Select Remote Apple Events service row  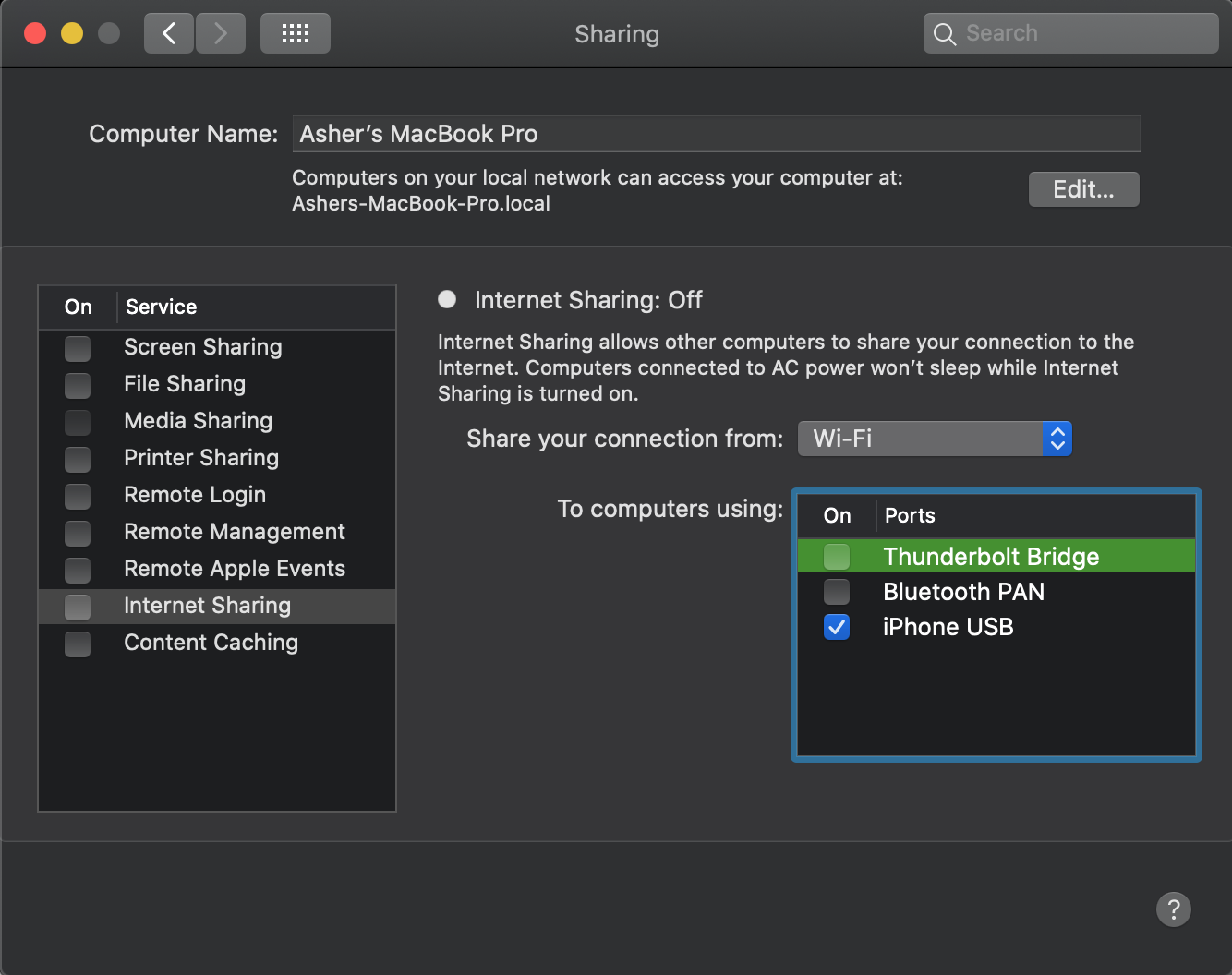click(217, 570)
